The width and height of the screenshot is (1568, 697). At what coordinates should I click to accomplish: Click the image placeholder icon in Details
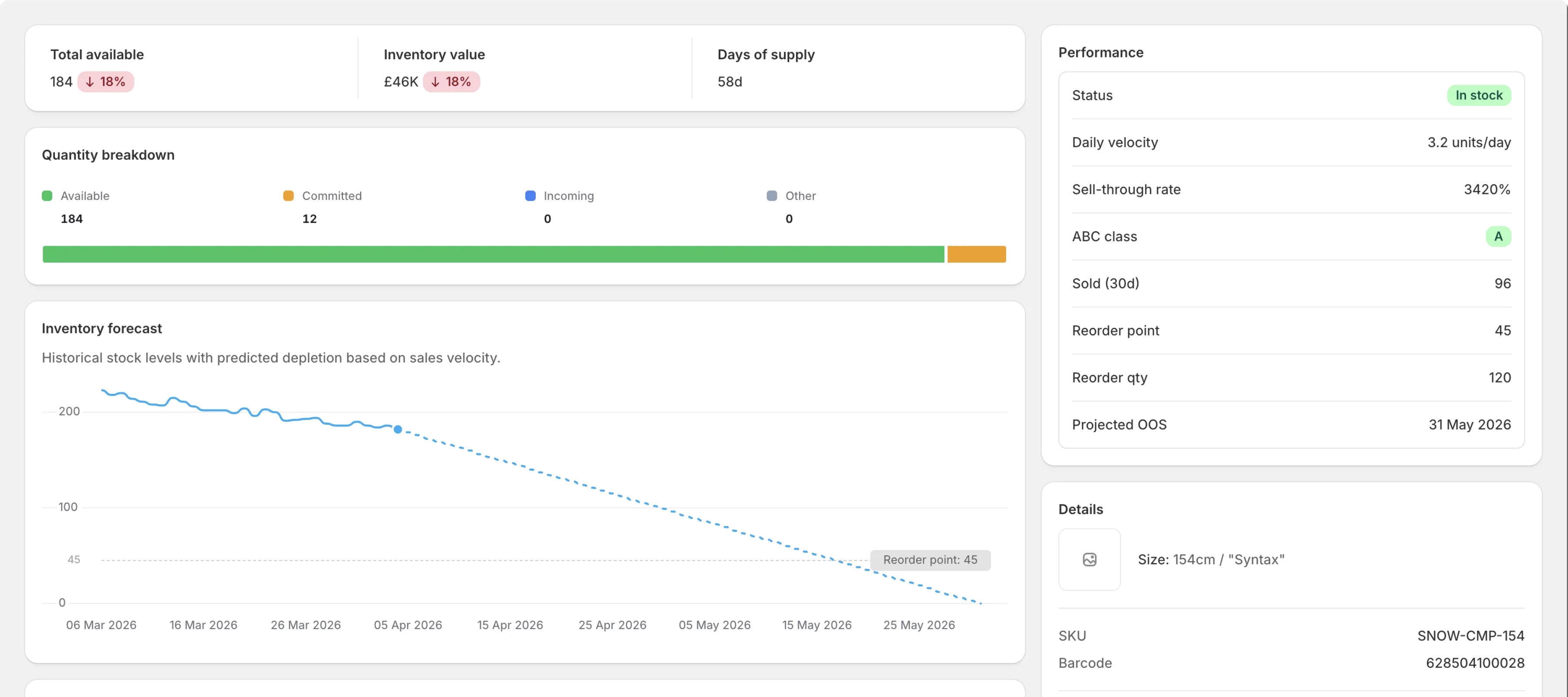pos(1090,559)
